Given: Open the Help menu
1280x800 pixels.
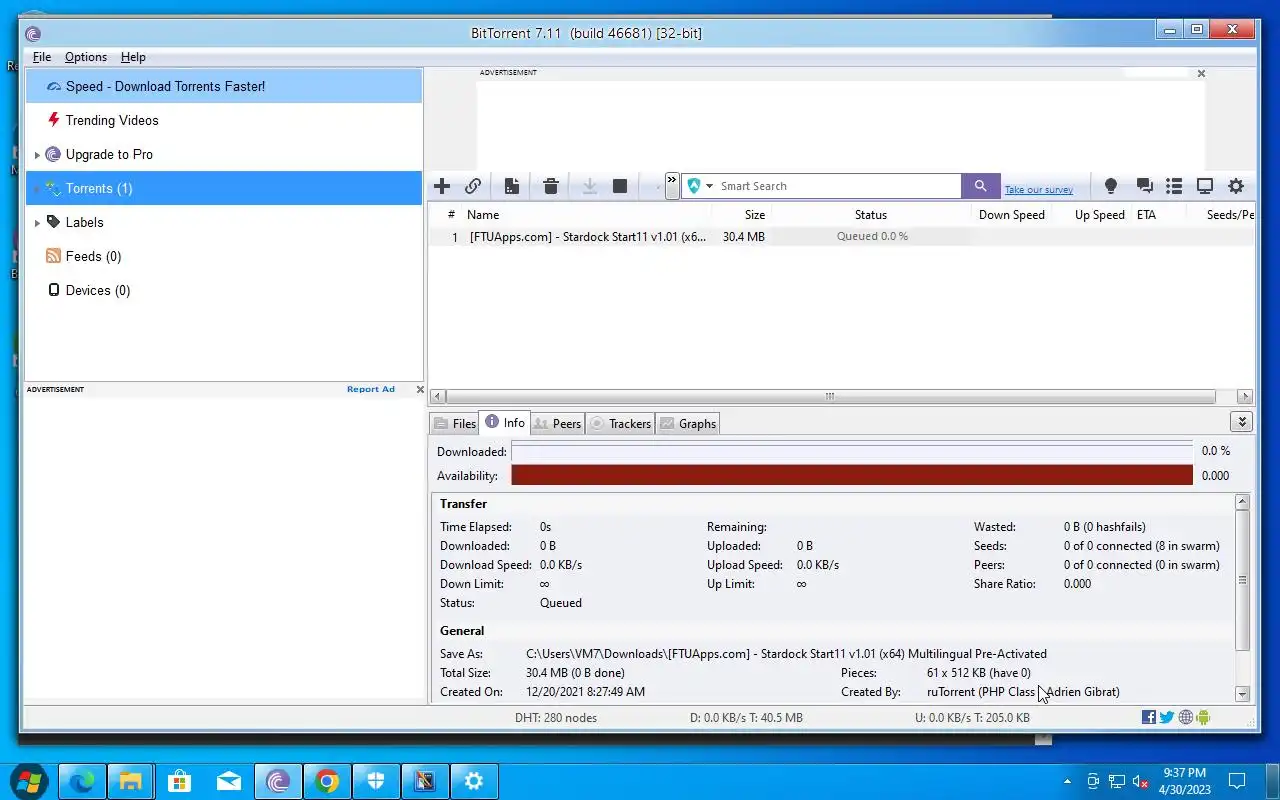Looking at the screenshot, I should pyautogui.click(x=133, y=57).
